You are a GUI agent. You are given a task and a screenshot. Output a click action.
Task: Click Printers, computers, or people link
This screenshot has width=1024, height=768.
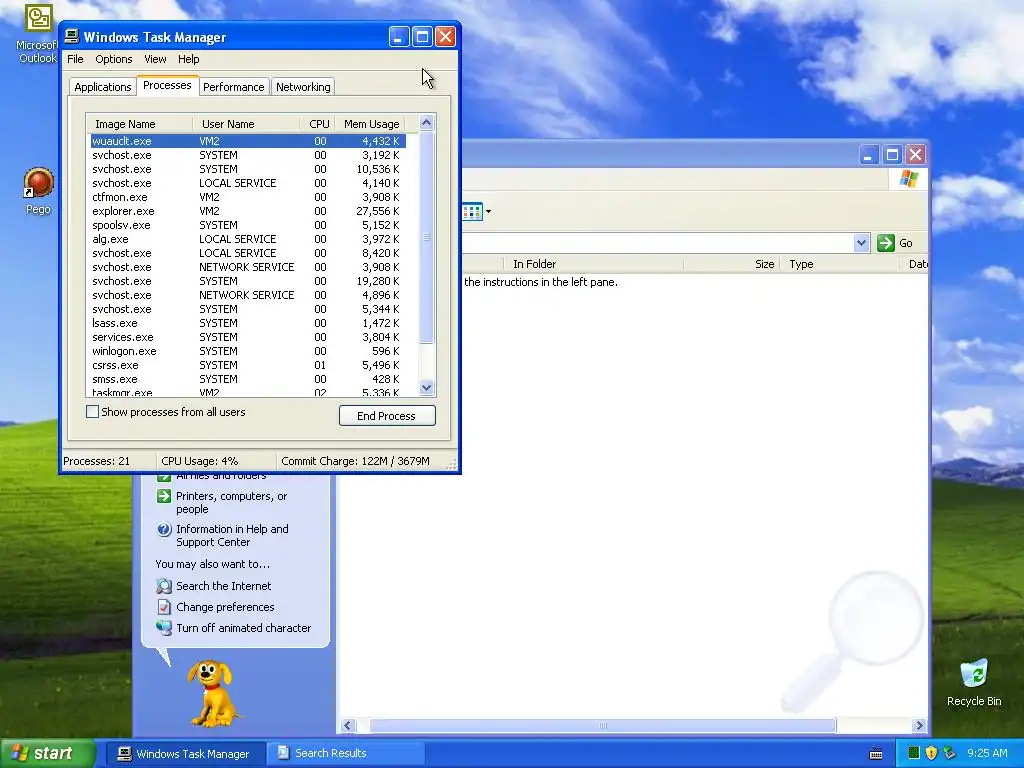[232, 503]
